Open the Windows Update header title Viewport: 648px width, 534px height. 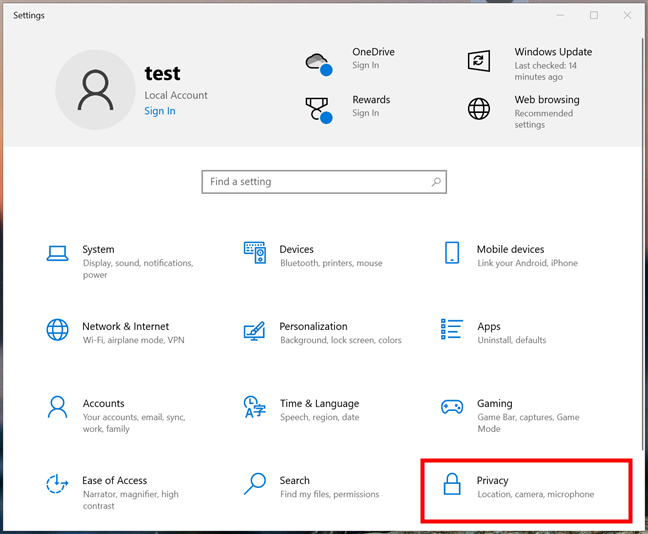[553, 52]
